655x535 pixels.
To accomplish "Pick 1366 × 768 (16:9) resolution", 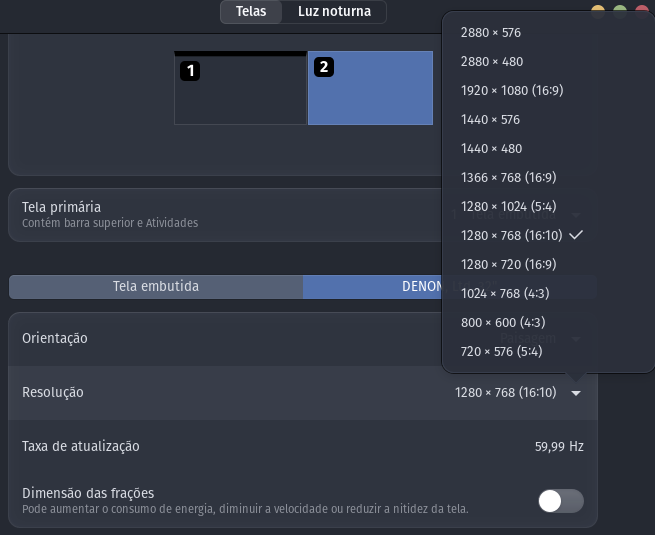I will tap(509, 177).
